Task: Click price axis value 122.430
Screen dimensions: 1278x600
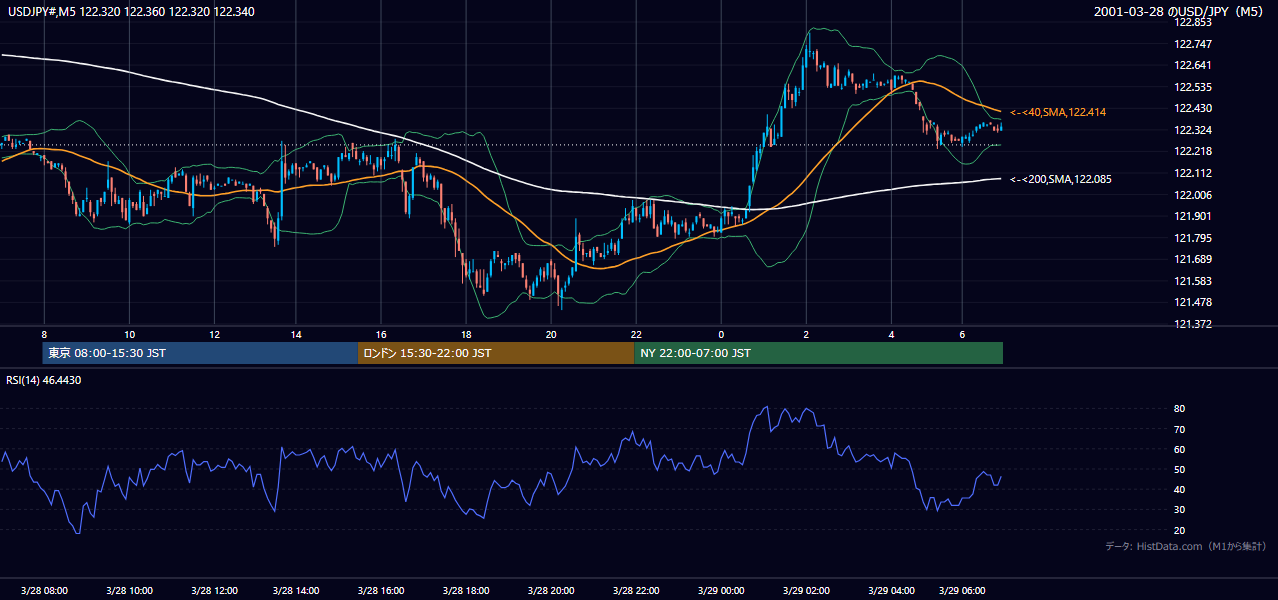Action: (x=1193, y=108)
